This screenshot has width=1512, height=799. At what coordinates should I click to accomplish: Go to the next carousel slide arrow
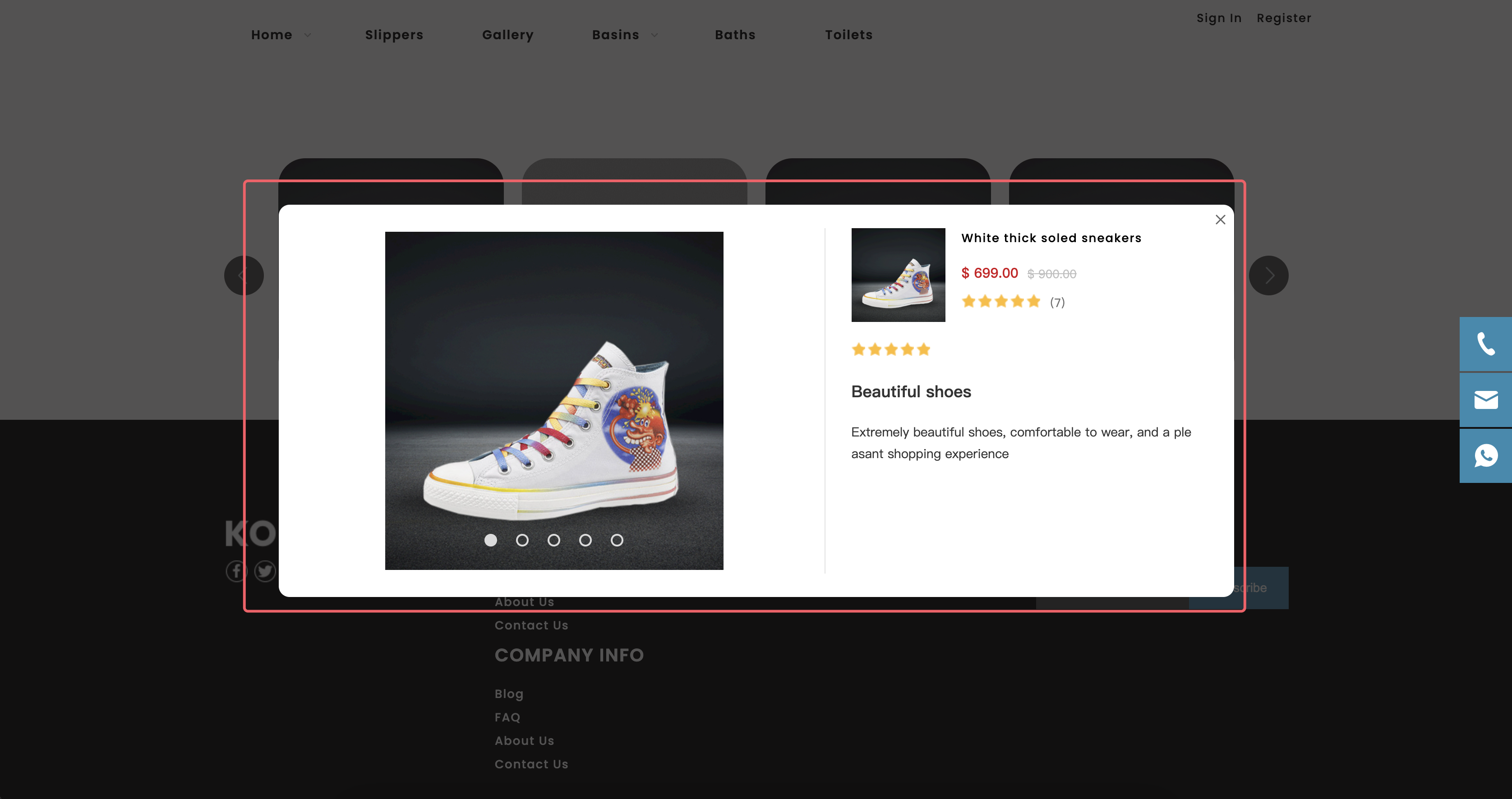click(x=1268, y=275)
